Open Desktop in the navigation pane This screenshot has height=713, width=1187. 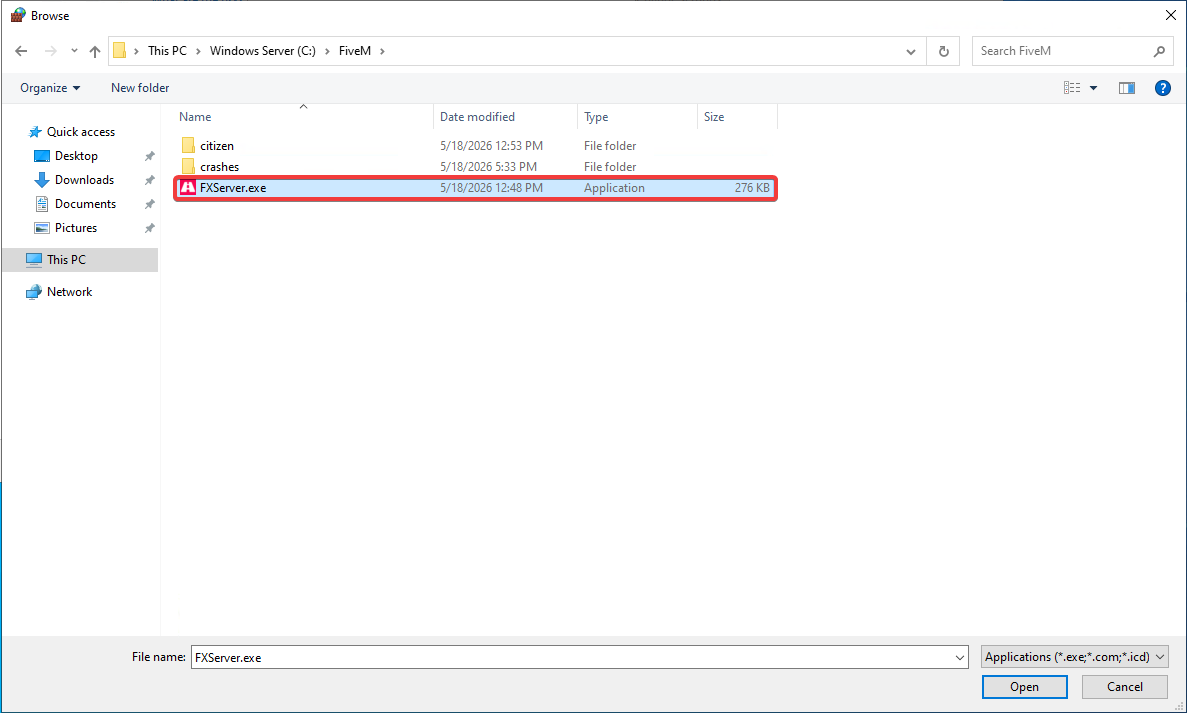(x=76, y=156)
